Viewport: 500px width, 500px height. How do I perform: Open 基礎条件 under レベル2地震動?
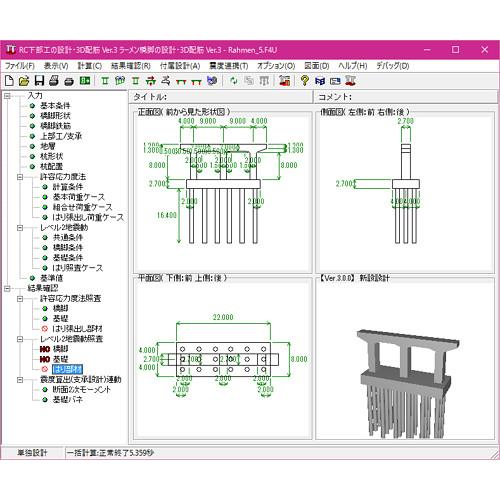point(68,258)
